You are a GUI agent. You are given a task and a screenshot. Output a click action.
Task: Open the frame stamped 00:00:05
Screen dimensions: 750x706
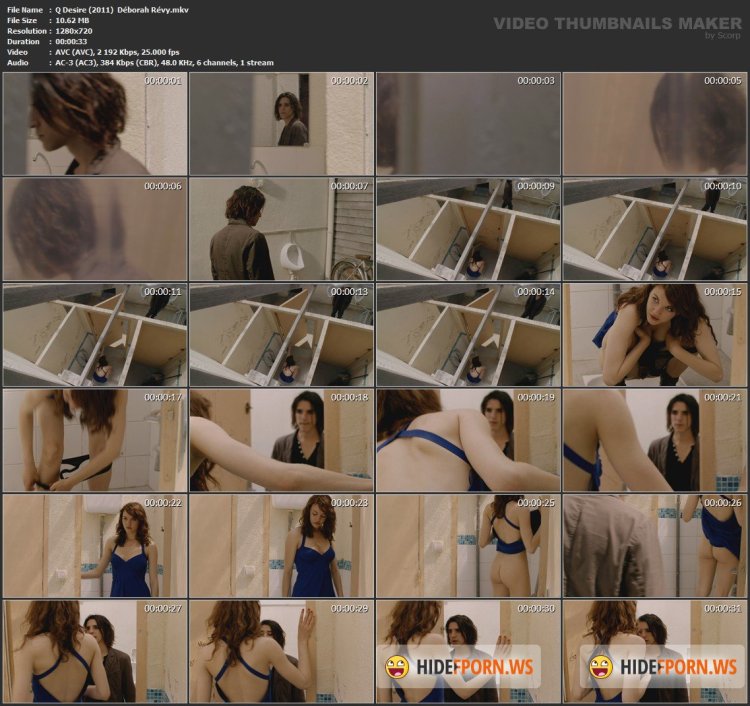click(655, 124)
